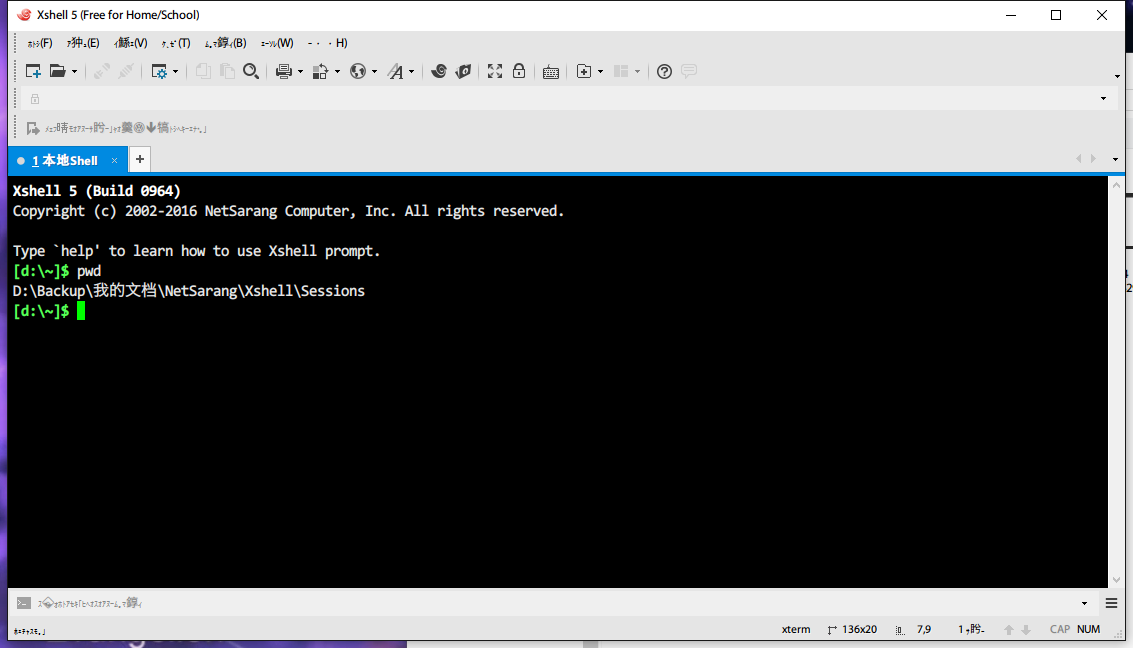Click the keyboard icon in the toolbar
Viewport: 1133px width, 648px height.
(550, 71)
